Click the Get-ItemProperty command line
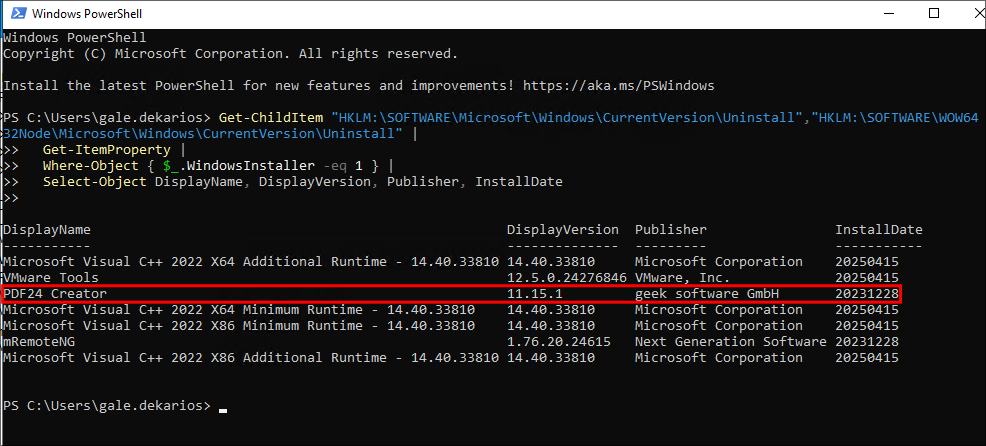 tap(114, 150)
